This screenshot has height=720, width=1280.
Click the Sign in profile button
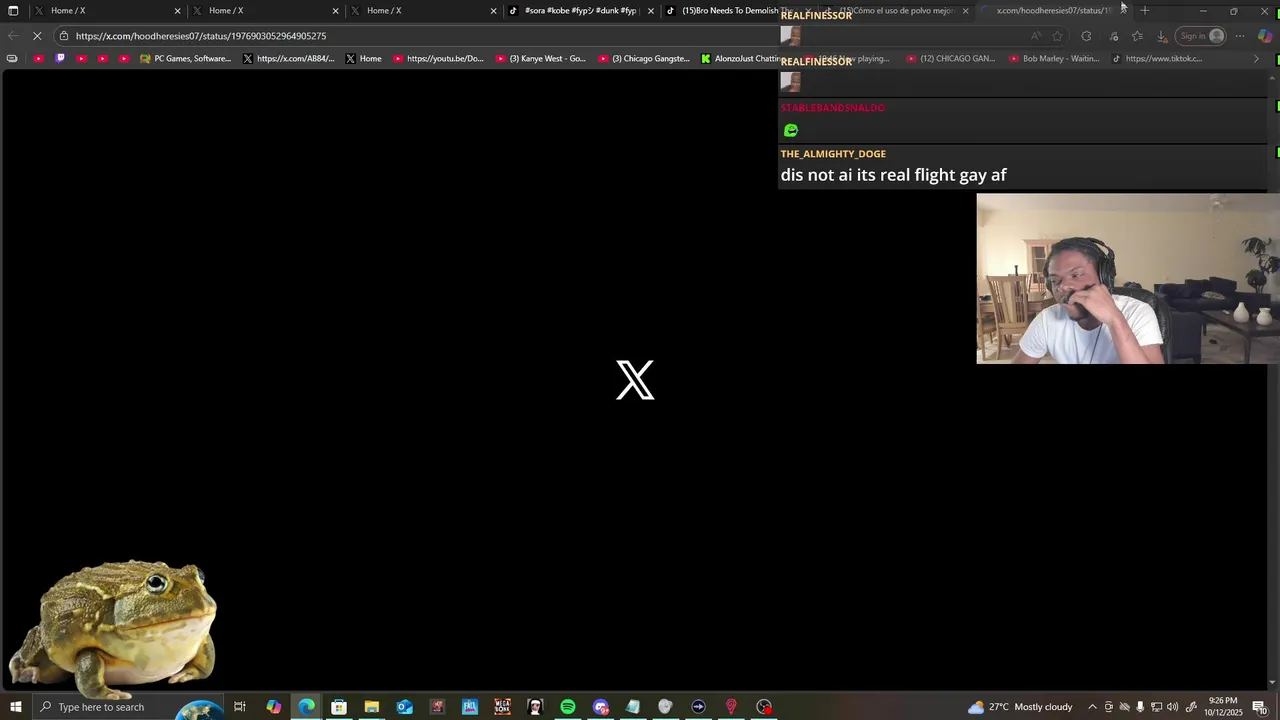(x=1201, y=36)
